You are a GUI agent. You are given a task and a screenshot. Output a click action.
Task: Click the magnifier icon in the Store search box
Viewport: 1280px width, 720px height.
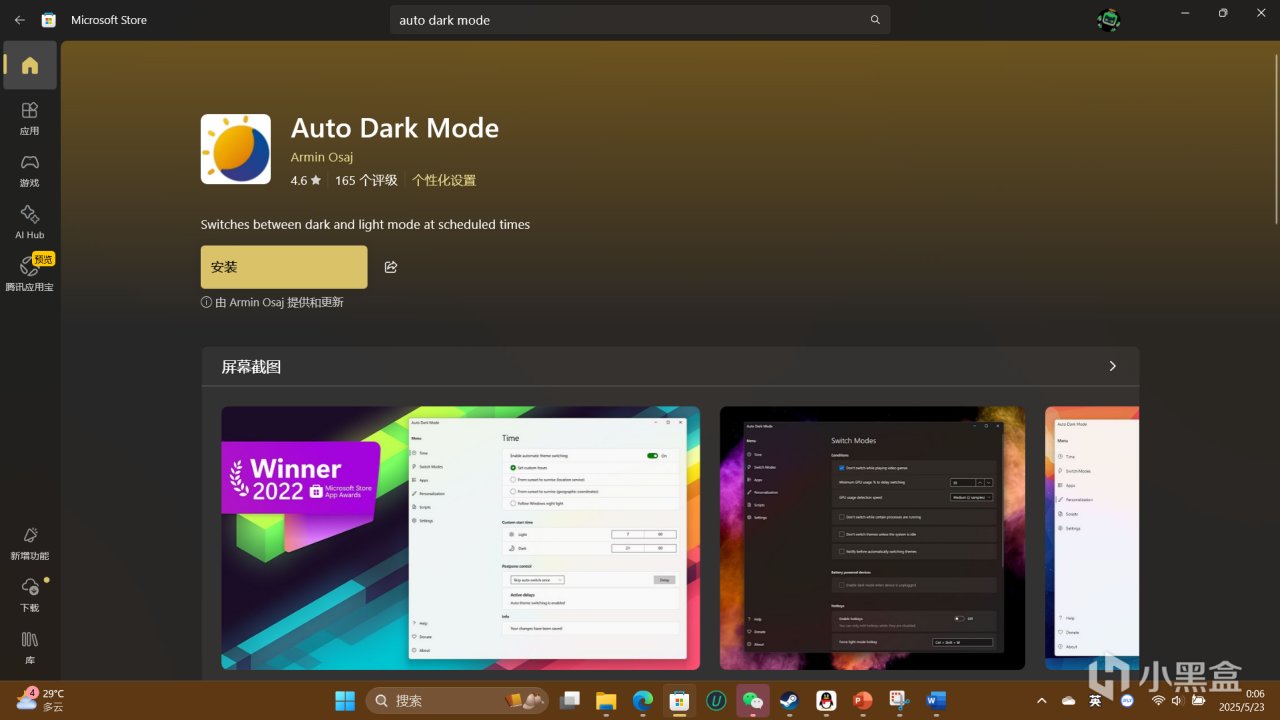(875, 20)
